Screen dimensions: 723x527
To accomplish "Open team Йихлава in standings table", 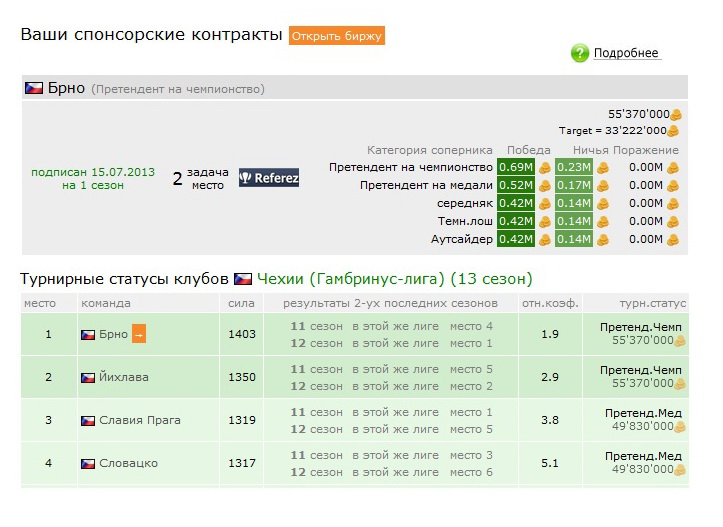I will coord(124,377).
